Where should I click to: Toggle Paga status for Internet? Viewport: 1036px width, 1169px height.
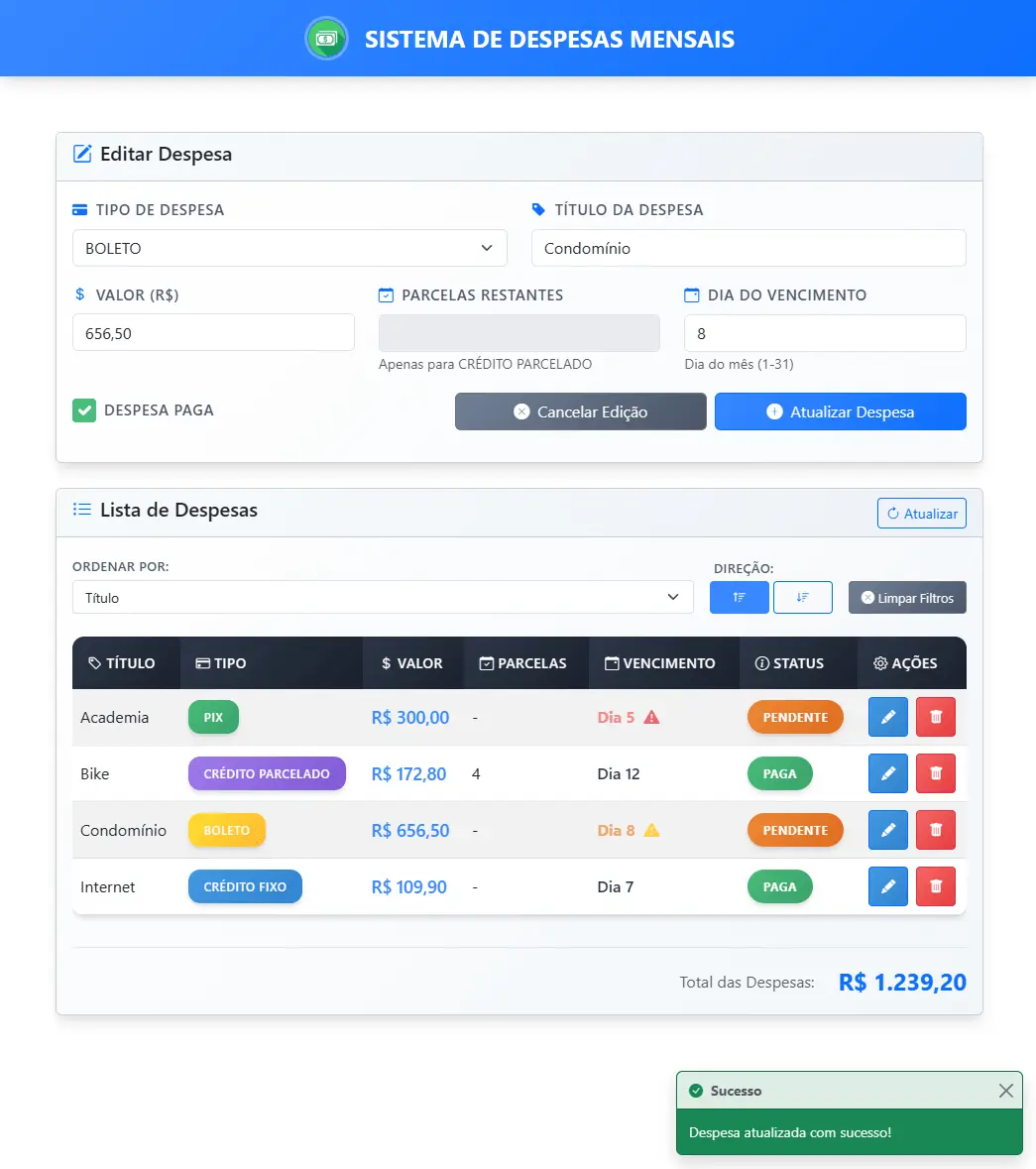click(x=779, y=886)
